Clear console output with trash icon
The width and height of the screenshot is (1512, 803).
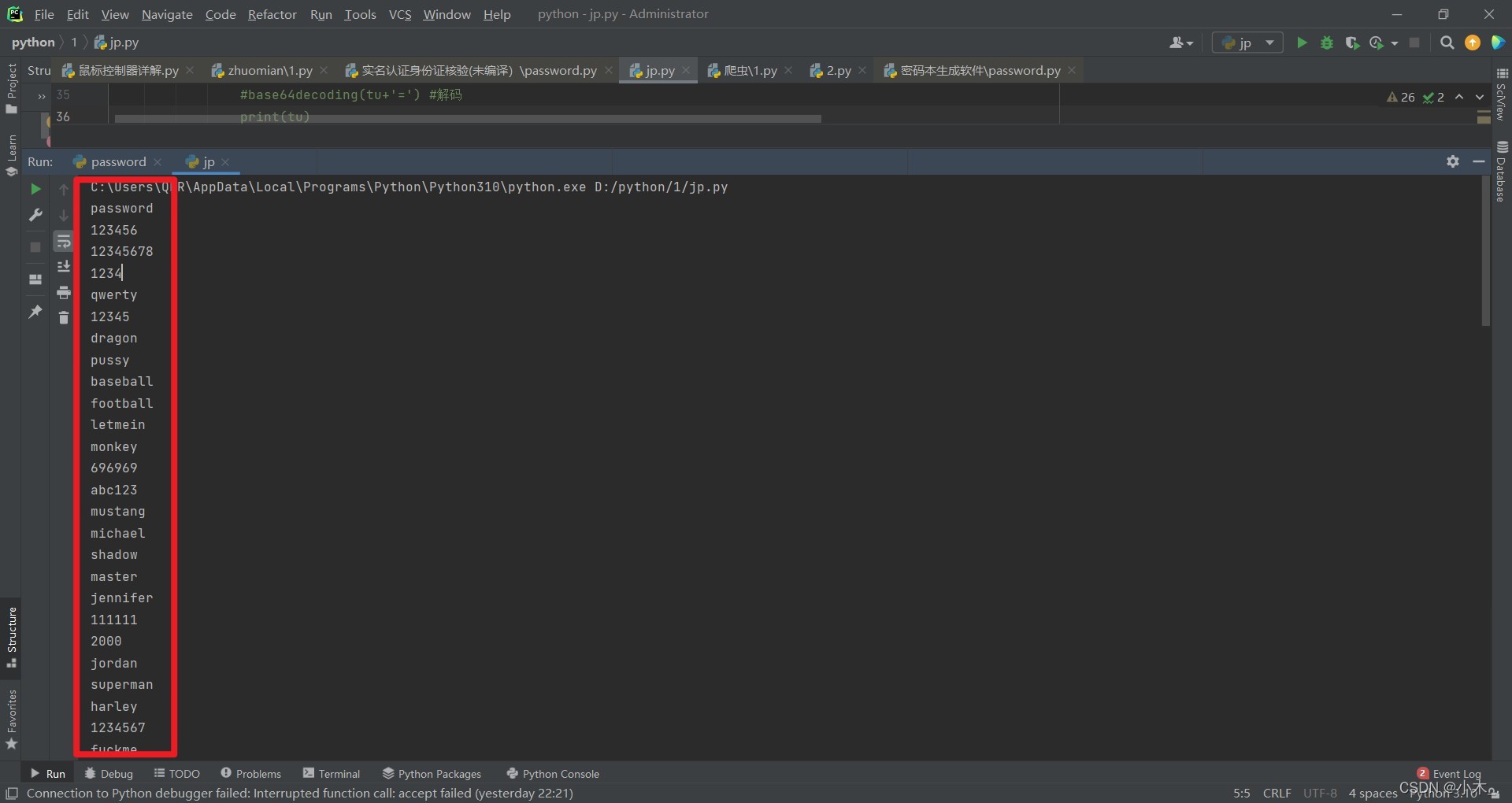coord(64,318)
